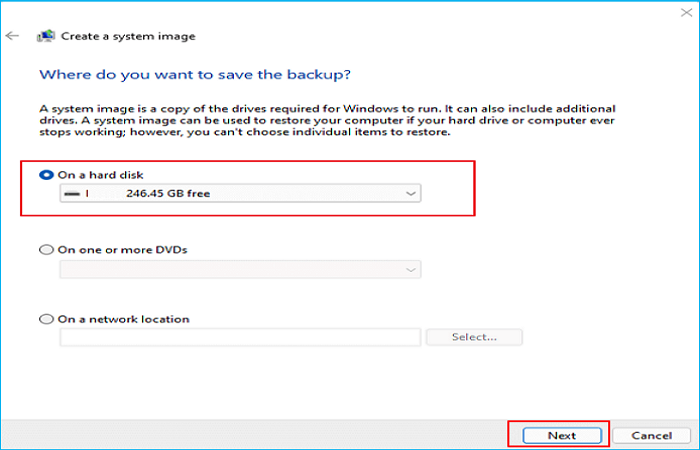
Task: Click Next to continue the backup wizard
Action: click(562, 435)
